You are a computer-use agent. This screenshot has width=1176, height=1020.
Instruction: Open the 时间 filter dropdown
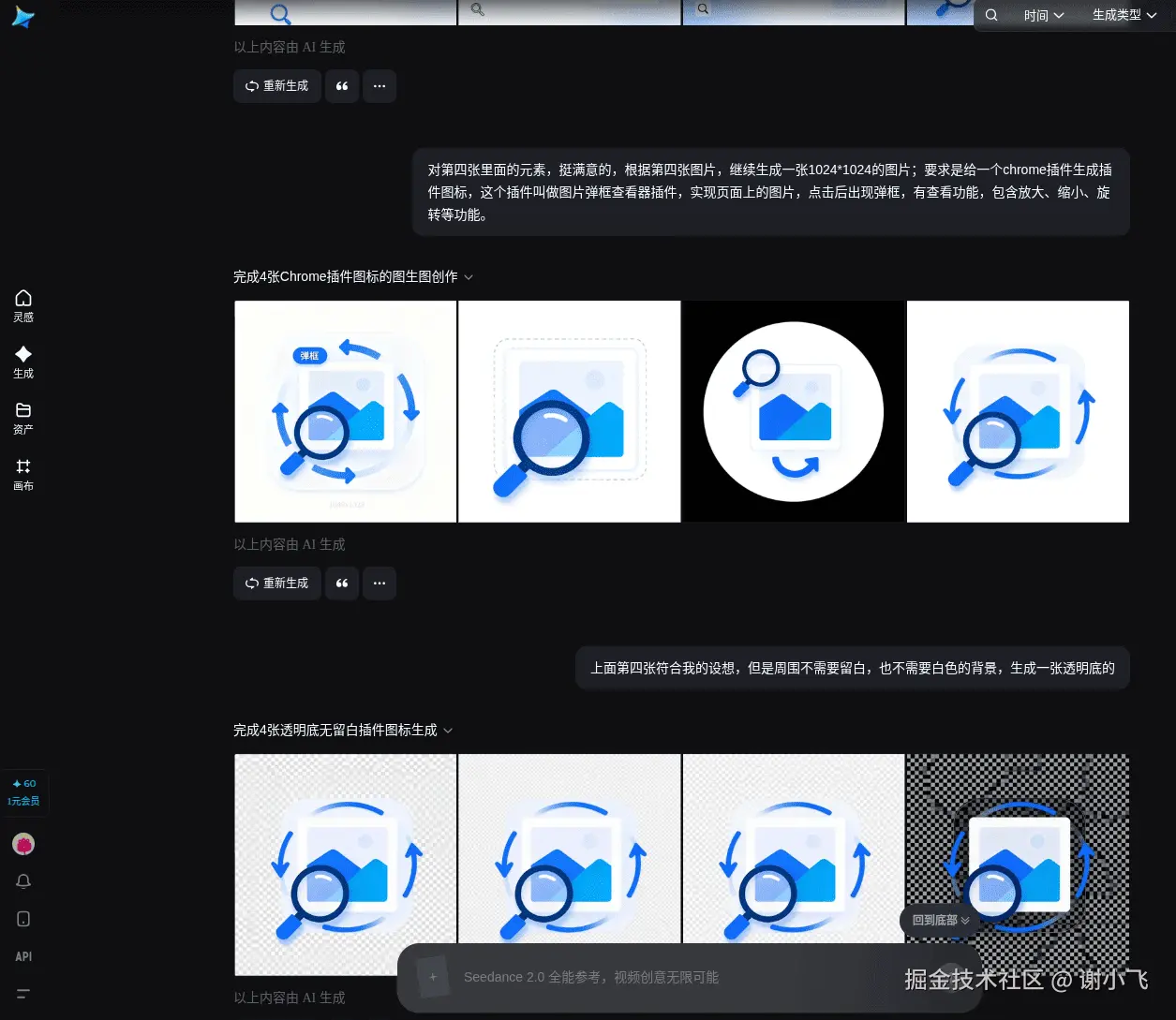(1044, 15)
